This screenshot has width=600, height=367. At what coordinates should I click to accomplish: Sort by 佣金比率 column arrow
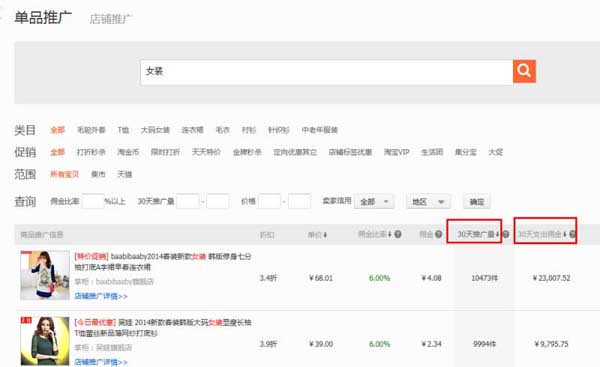tap(390, 234)
